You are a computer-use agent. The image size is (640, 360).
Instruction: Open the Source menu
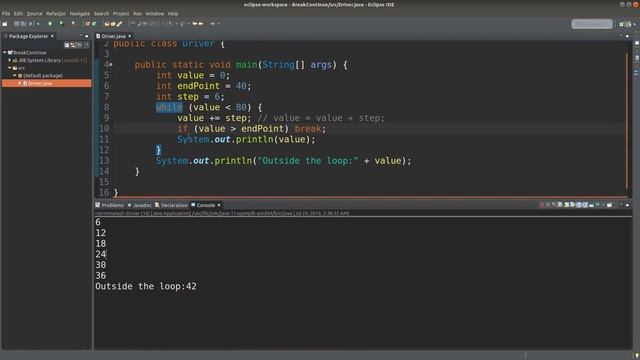pyautogui.click(x=34, y=13)
